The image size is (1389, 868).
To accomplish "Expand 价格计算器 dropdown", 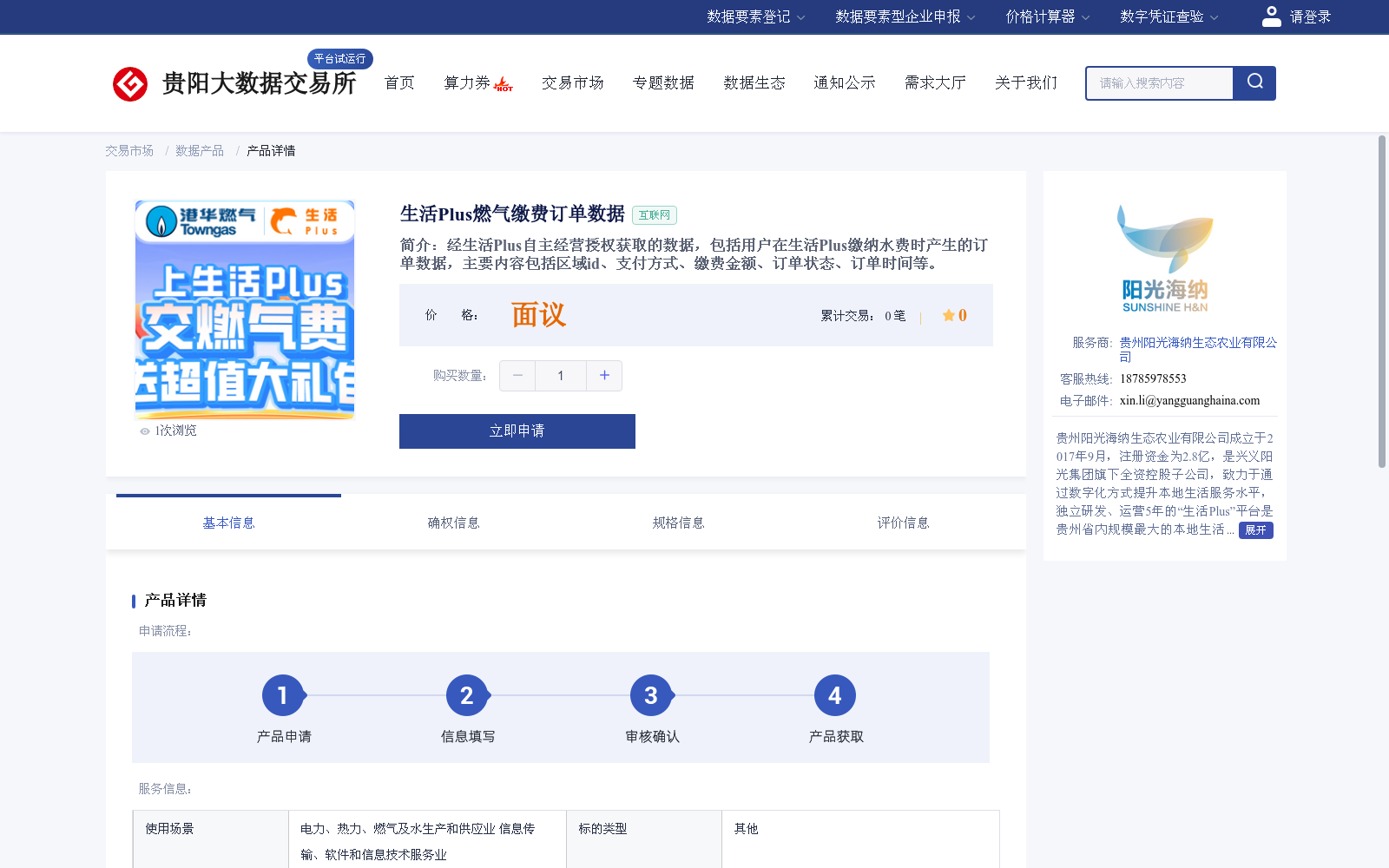I will coord(1047,16).
